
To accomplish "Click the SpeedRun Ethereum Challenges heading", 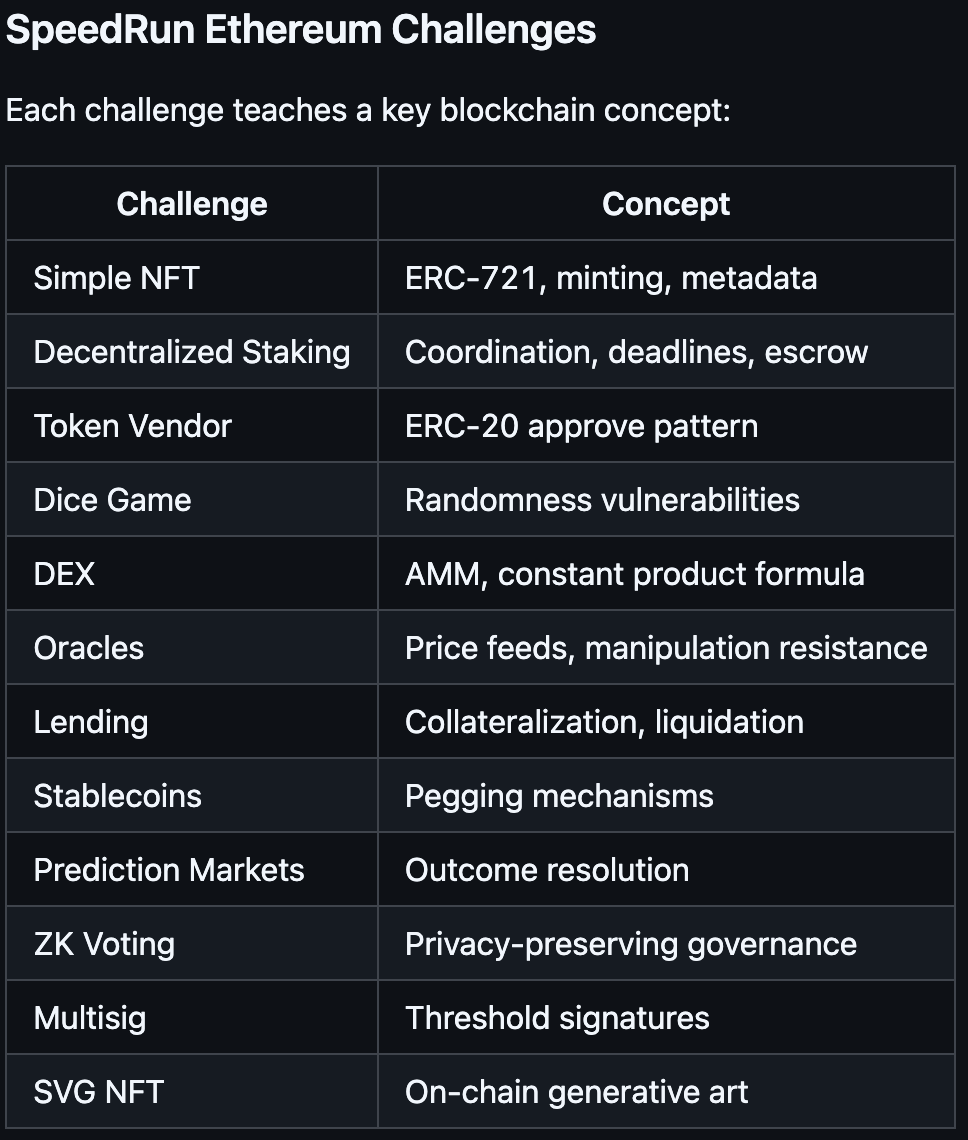I will pyautogui.click(x=301, y=31).
